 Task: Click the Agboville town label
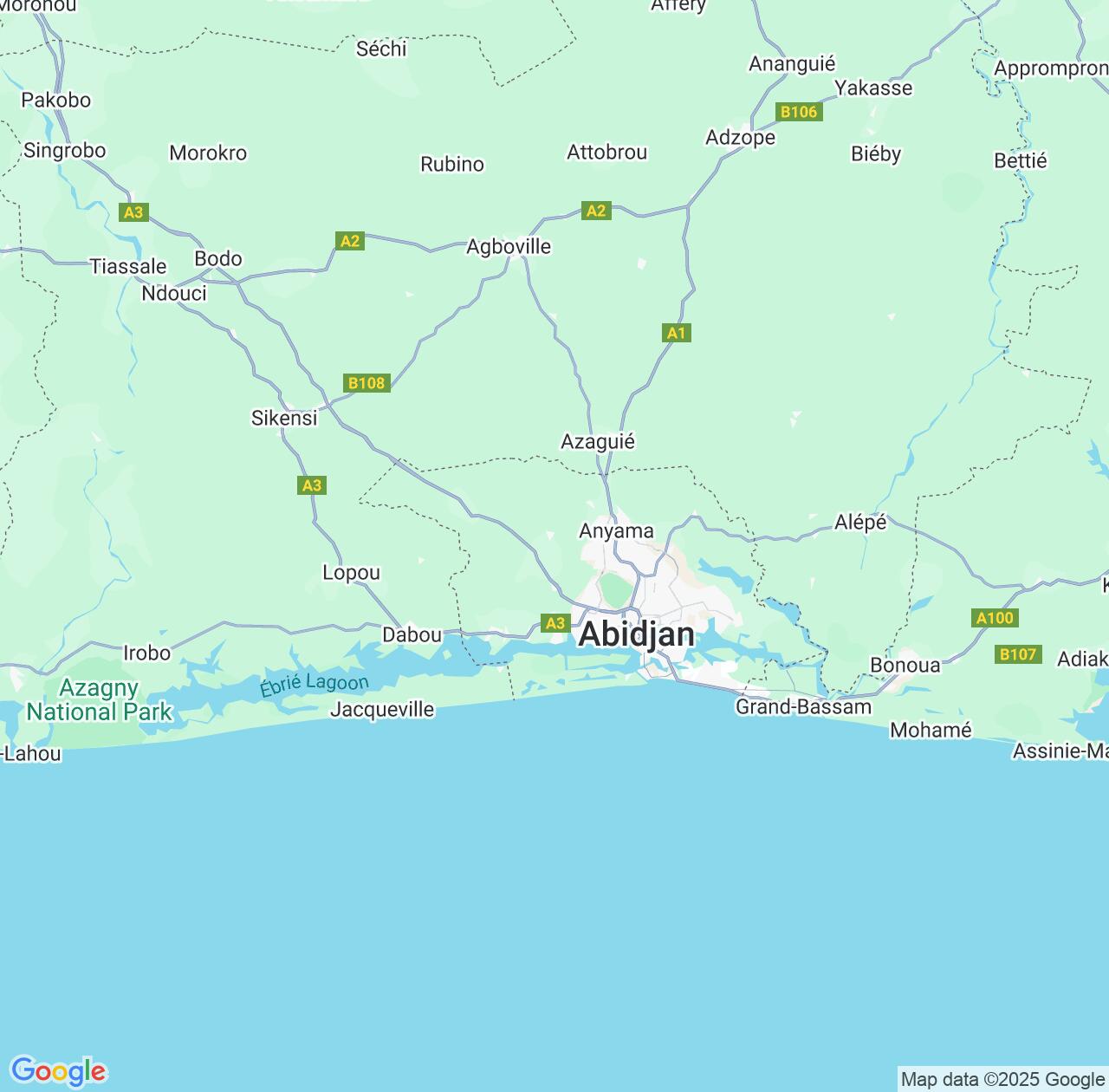pos(509,247)
